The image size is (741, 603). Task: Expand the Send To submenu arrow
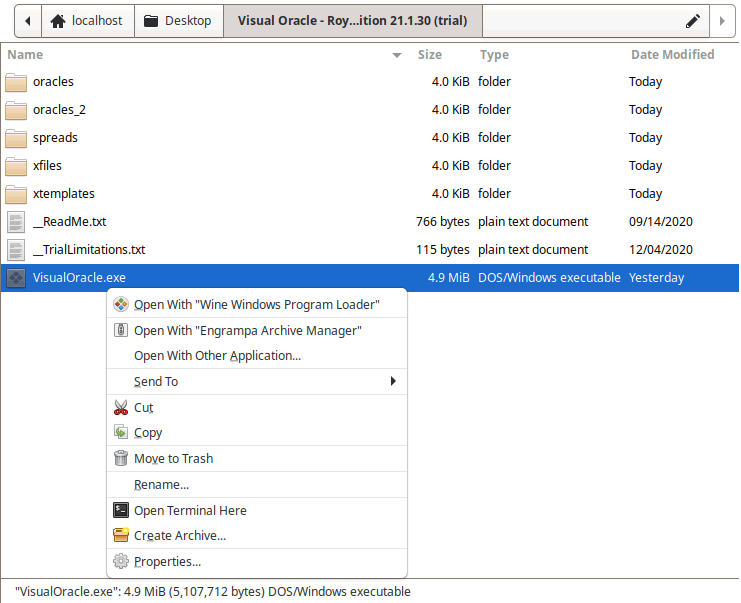tap(393, 381)
